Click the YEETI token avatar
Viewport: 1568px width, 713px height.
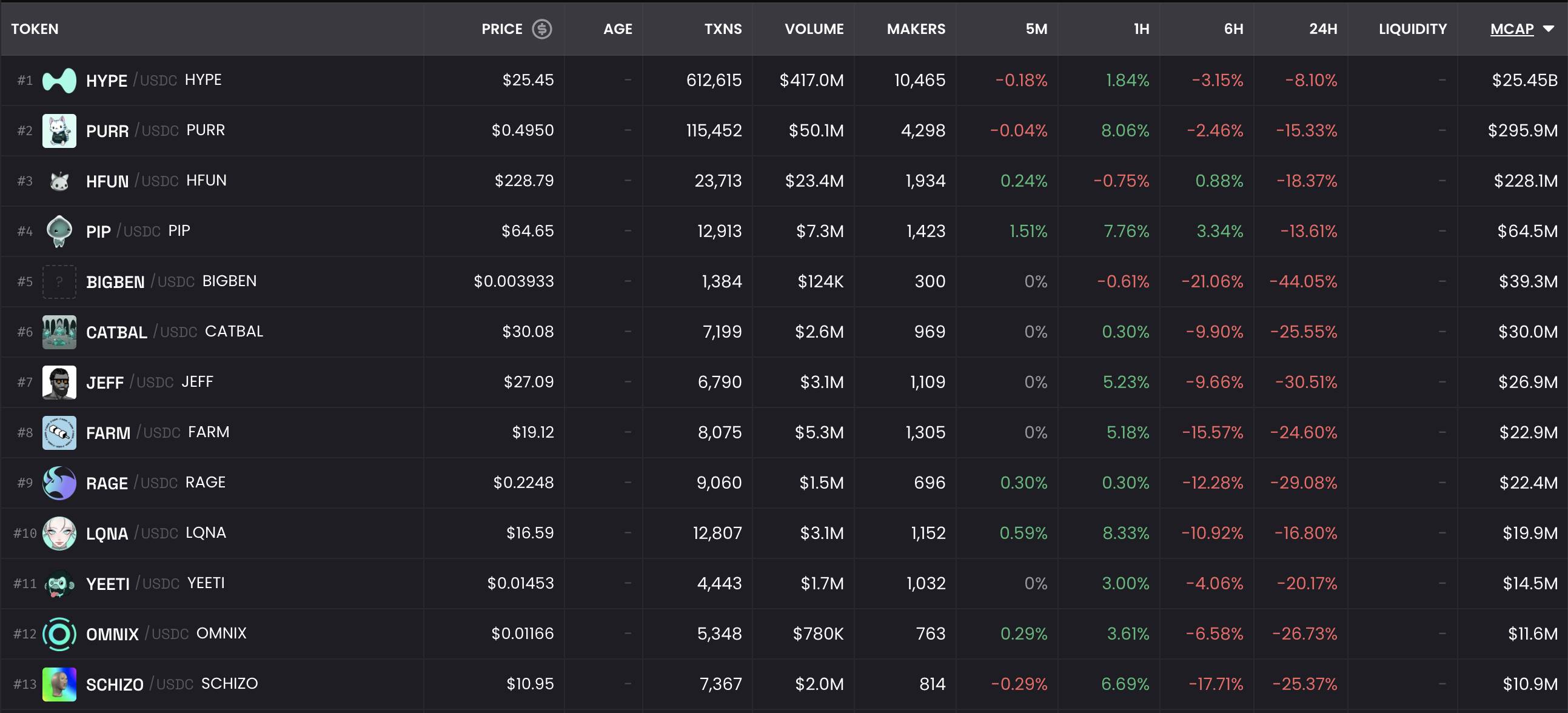[x=59, y=584]
